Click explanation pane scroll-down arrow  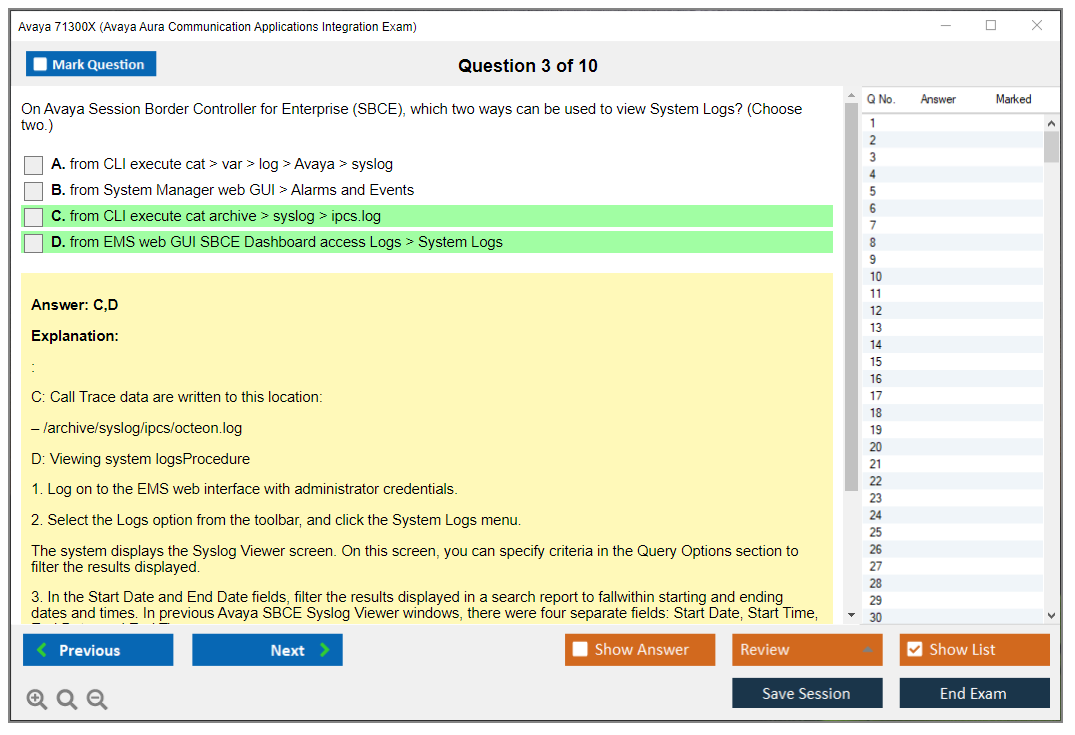tap(851, 615)
